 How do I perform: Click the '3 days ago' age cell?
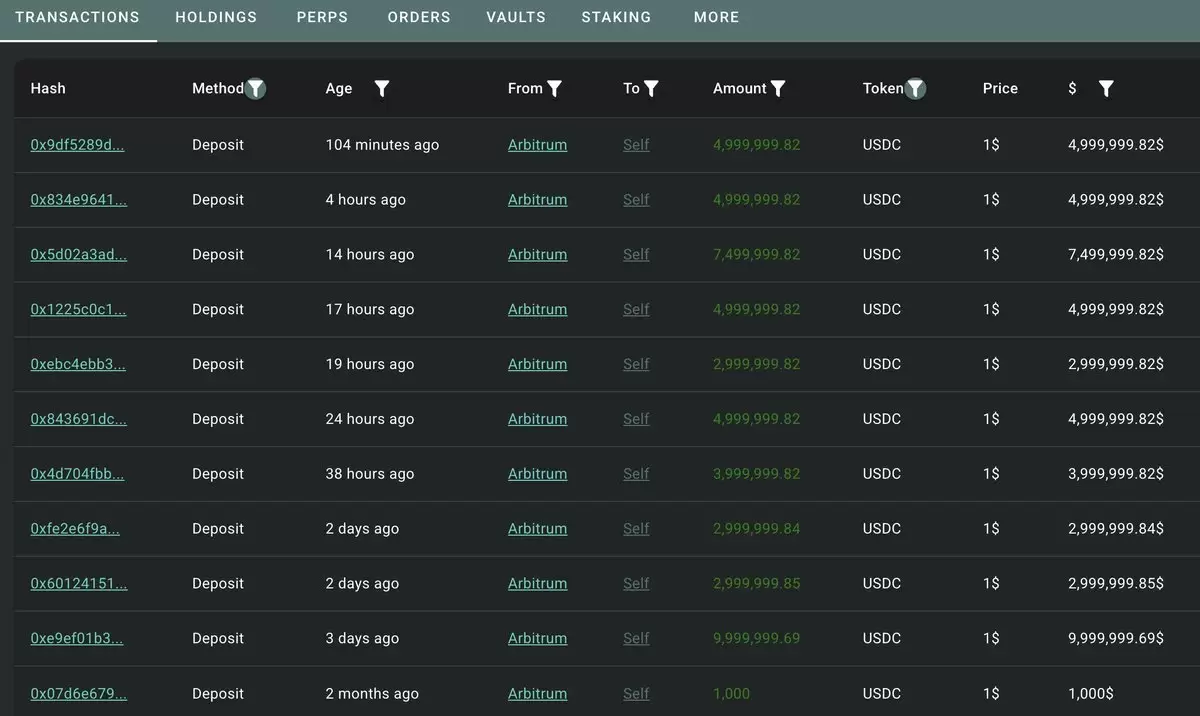pyautogui.click(x=362, y=639)
